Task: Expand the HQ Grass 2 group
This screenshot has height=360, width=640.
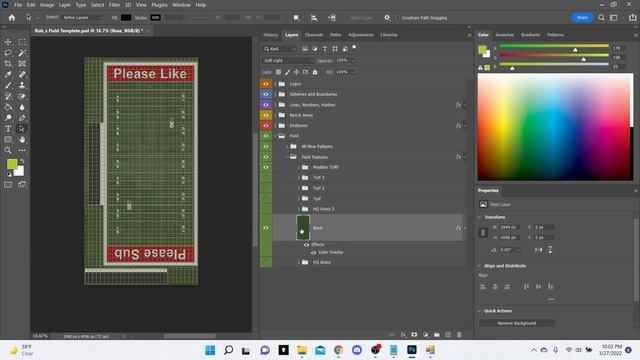Action: [298, 209]
